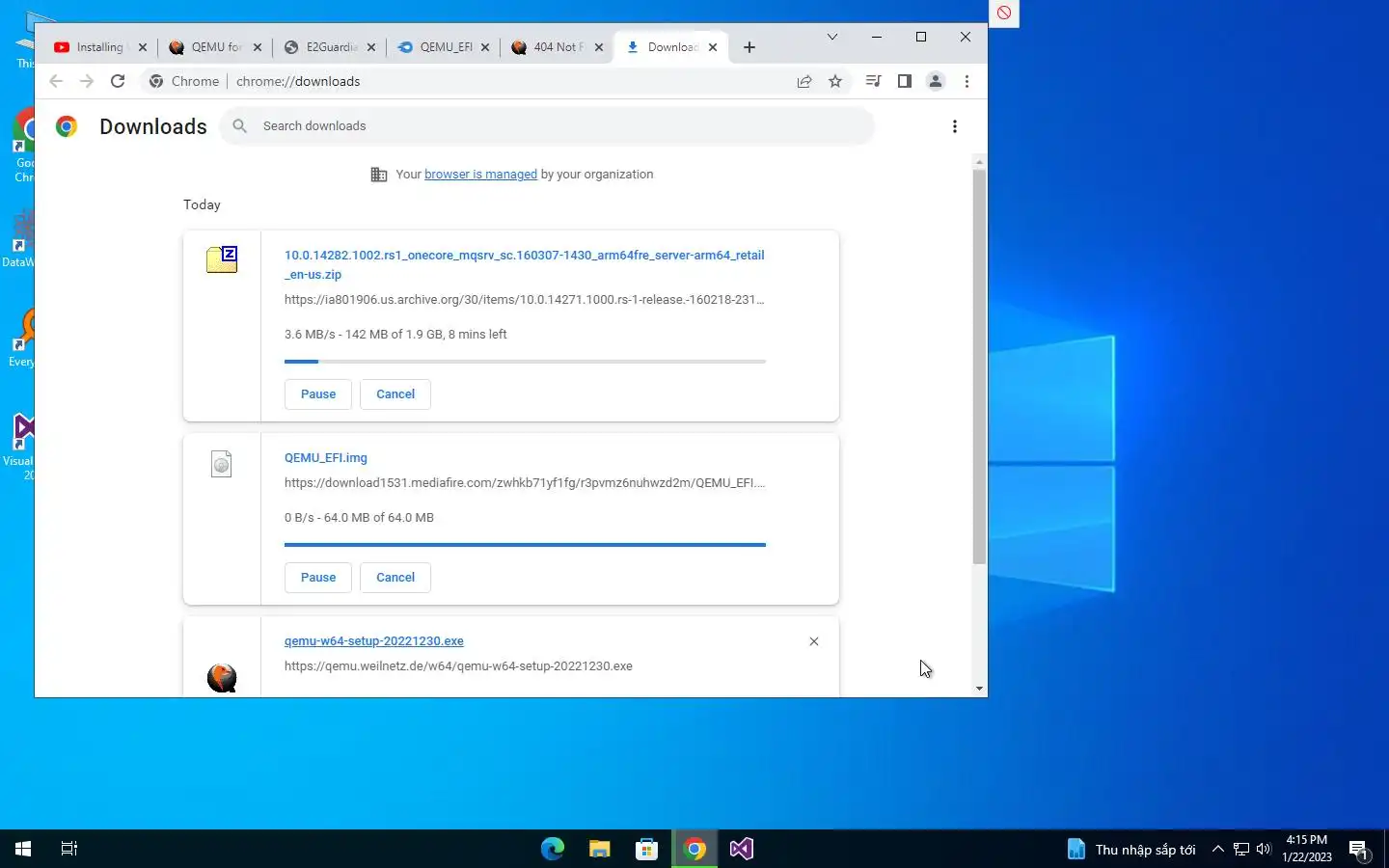The height and width of the screenshot is (868, 1389).
Task: Click the downloads page vertical scrollbar
Action: (x=979, y=366)
